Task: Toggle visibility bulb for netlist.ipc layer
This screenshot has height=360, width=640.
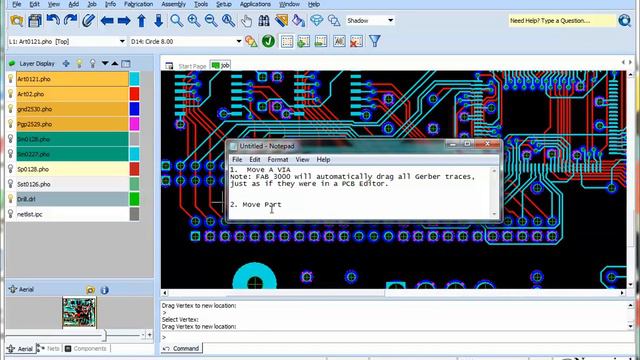Action: [x=11, y=214]
